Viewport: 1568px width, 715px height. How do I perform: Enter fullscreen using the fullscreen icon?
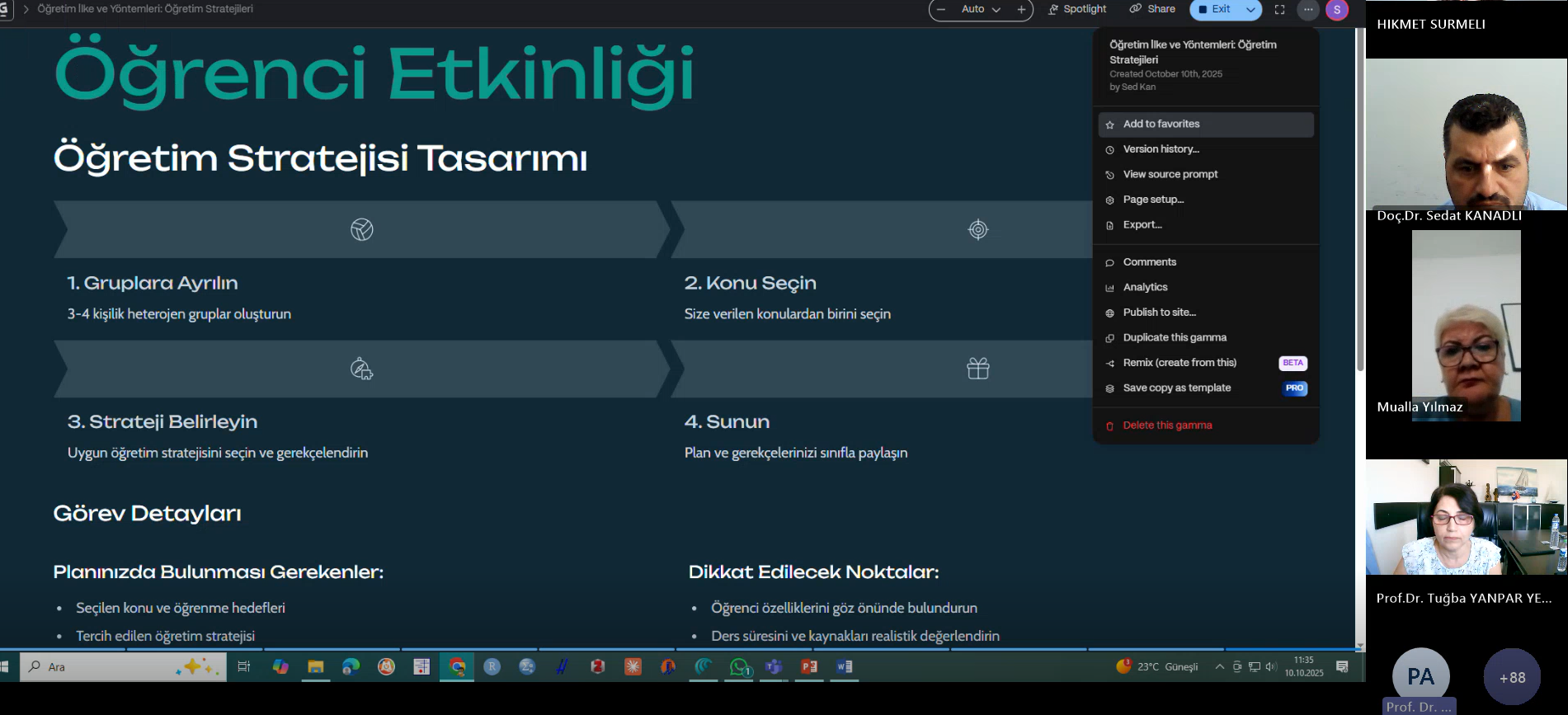pos(1279,9)
